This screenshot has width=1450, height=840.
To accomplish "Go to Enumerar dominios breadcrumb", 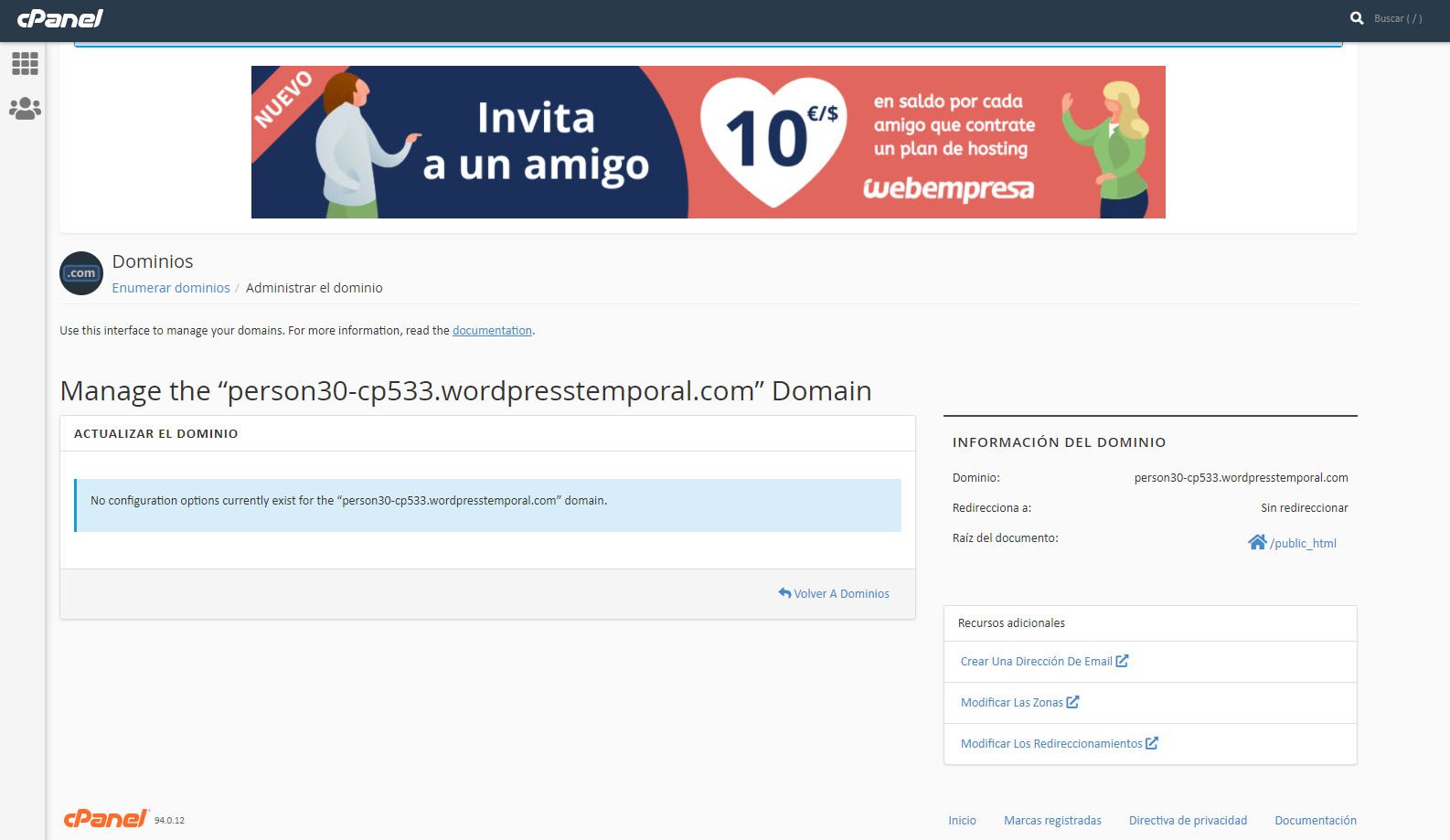I will tap(171, 288).
